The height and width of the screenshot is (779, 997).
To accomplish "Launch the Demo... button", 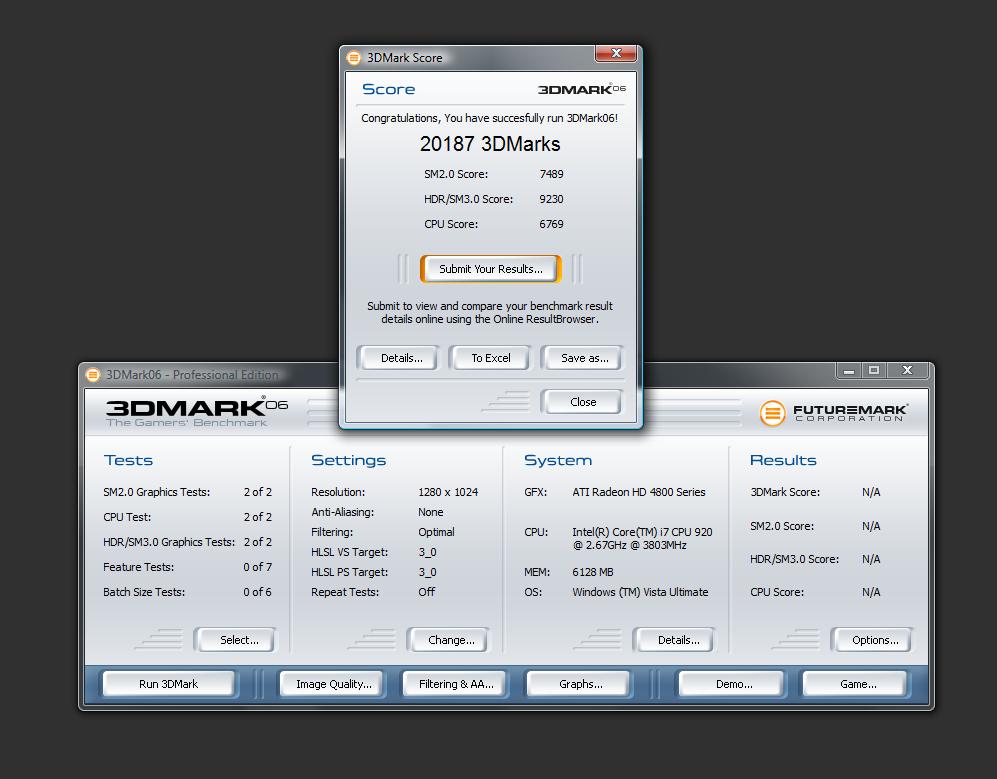I will pos(734,684).
